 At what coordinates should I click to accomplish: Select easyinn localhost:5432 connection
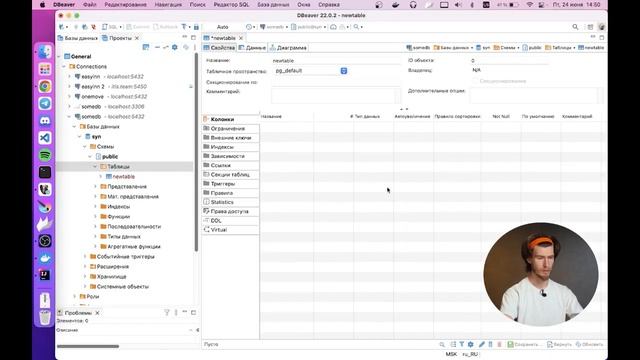[109, 77]
